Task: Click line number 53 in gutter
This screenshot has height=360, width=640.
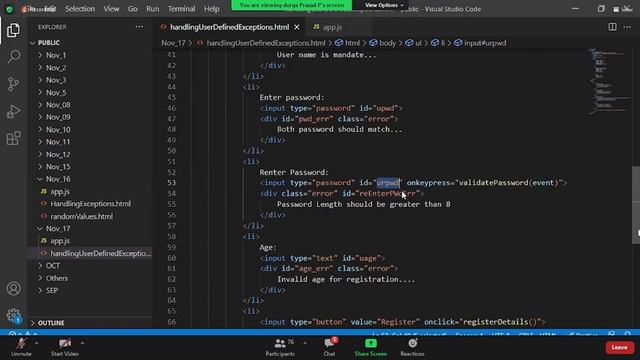Action: click(x=171, y=183)
